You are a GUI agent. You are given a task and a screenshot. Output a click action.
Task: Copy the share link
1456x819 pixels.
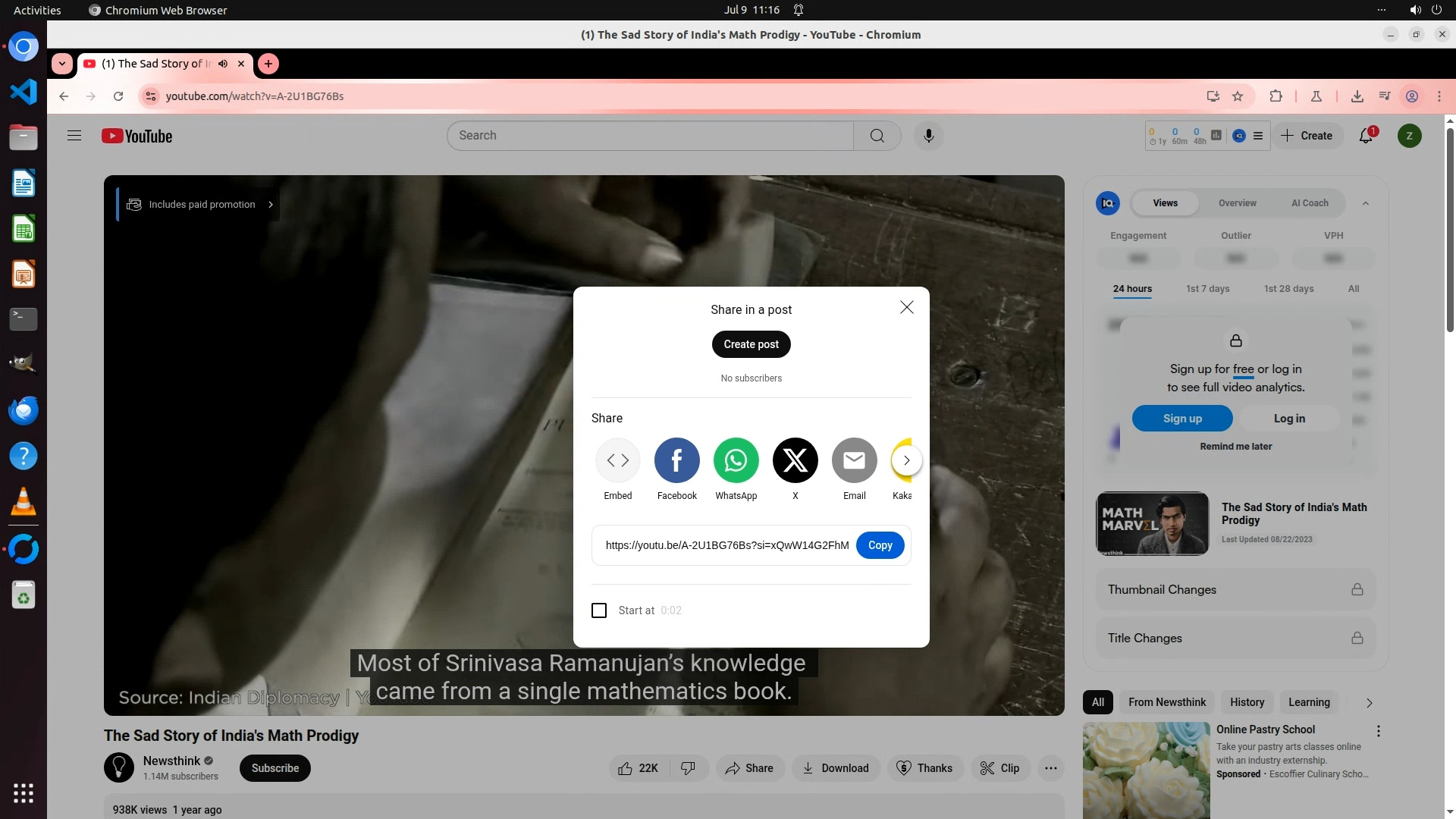tap(880, 545)
